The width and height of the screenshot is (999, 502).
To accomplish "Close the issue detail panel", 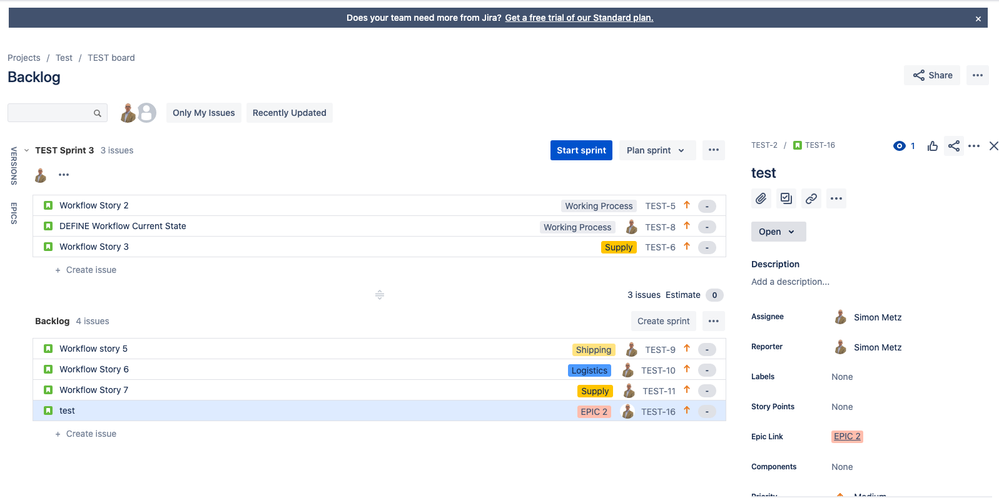I will [993, 146].
